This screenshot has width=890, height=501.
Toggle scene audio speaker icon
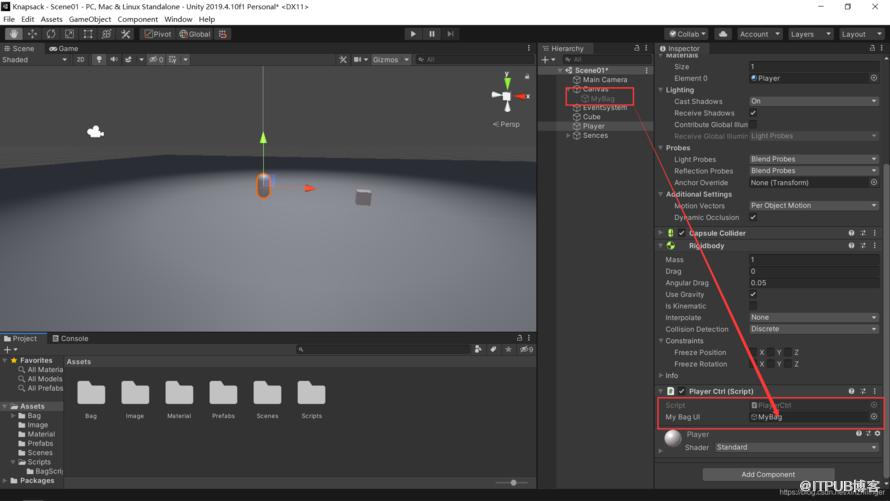point(114,60)
